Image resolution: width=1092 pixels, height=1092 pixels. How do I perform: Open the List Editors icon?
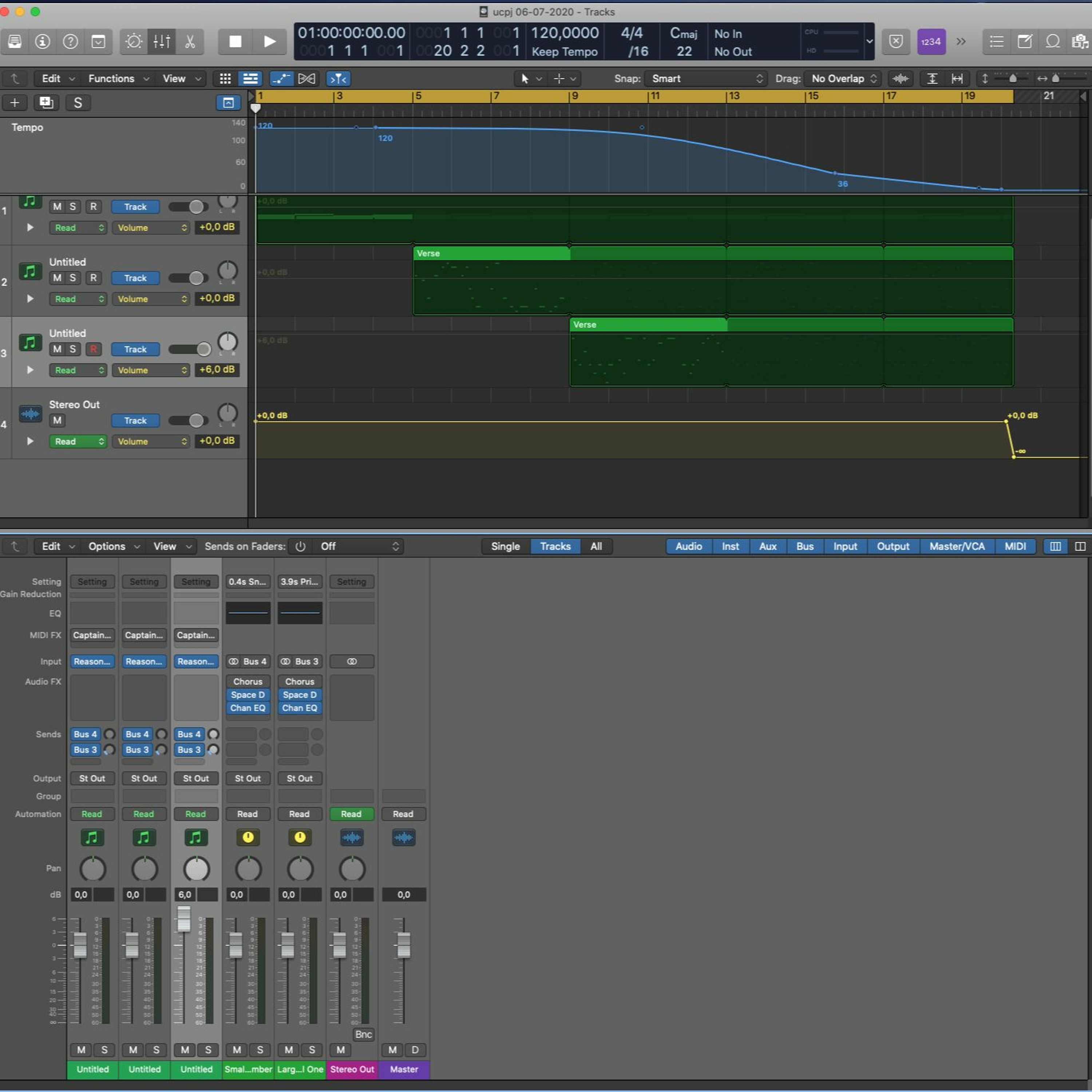pos(997,42)
